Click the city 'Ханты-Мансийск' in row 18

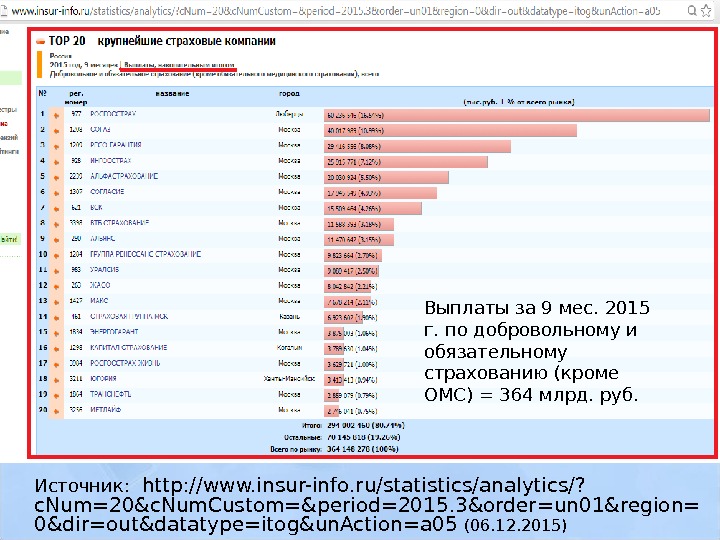coord(289,379)
